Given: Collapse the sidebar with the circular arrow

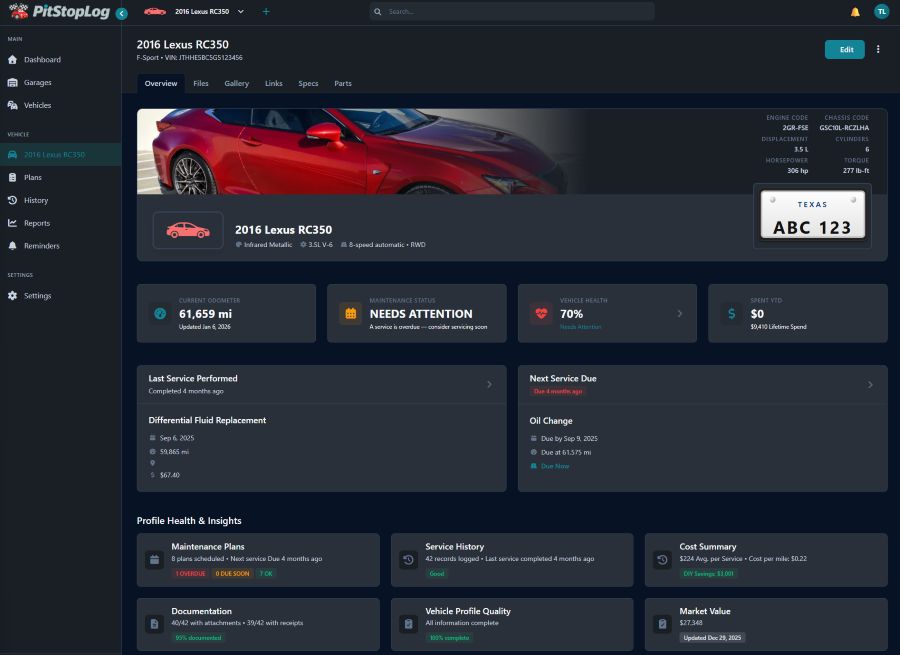Looking at the screenshot, I should (120, 13).
